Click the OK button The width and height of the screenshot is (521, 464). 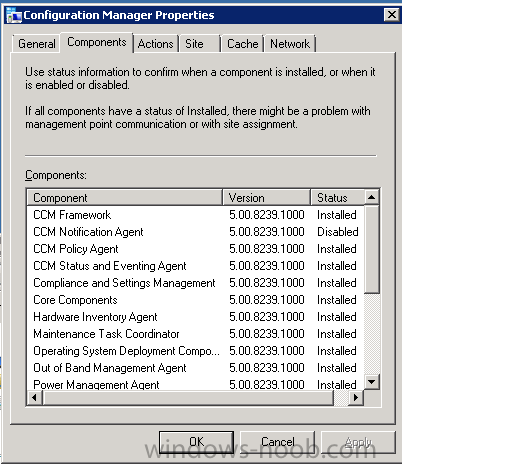pos(196,442)
